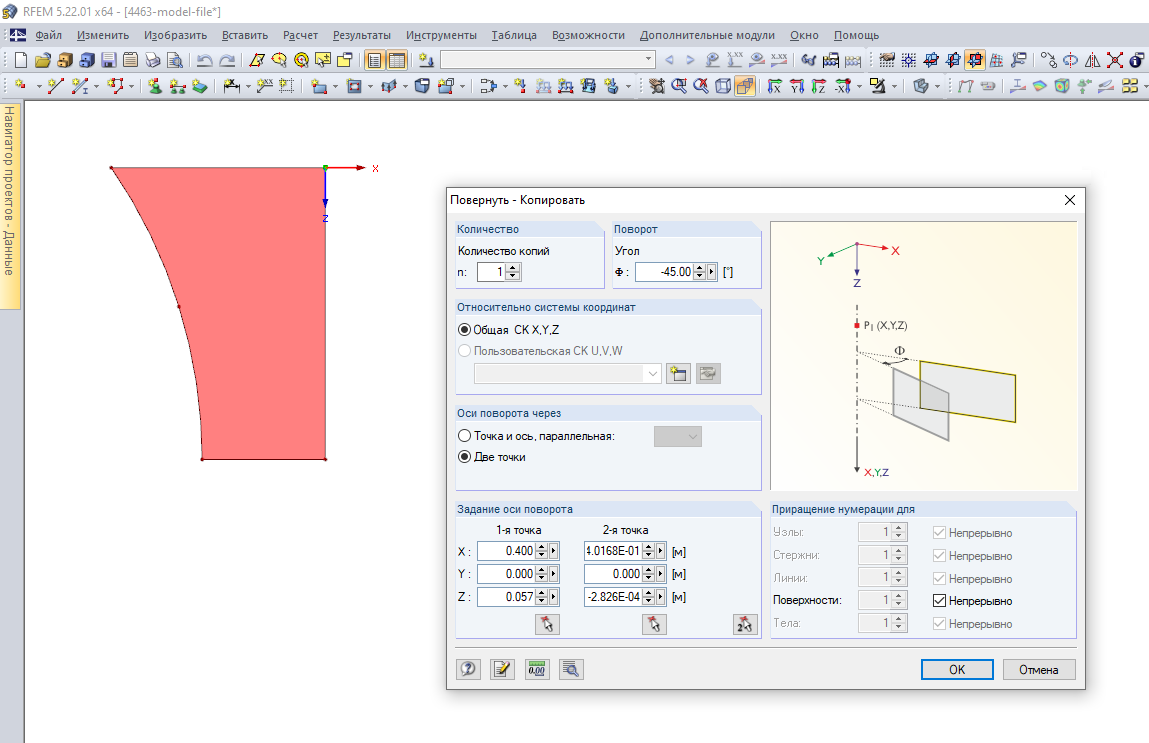Image resolution: width=1149 pixels, height=743 pixels.
Task: Toggle the solid rendering display mode
Action: pos(745,86)
